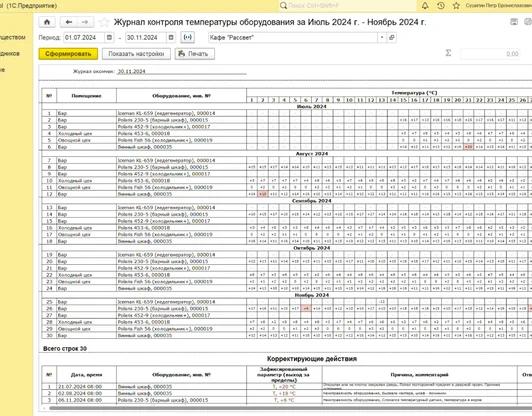Navigate forward with the right arrow
The image size is (532, 416).
click(x=85, y=22)
